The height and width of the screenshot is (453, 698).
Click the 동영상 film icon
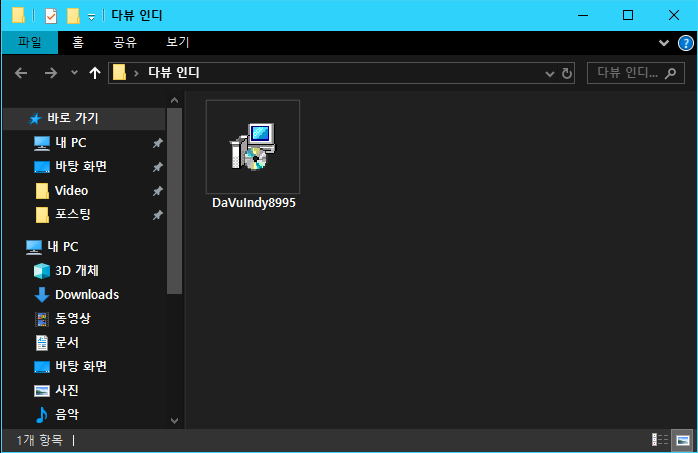tap(42, 319)
